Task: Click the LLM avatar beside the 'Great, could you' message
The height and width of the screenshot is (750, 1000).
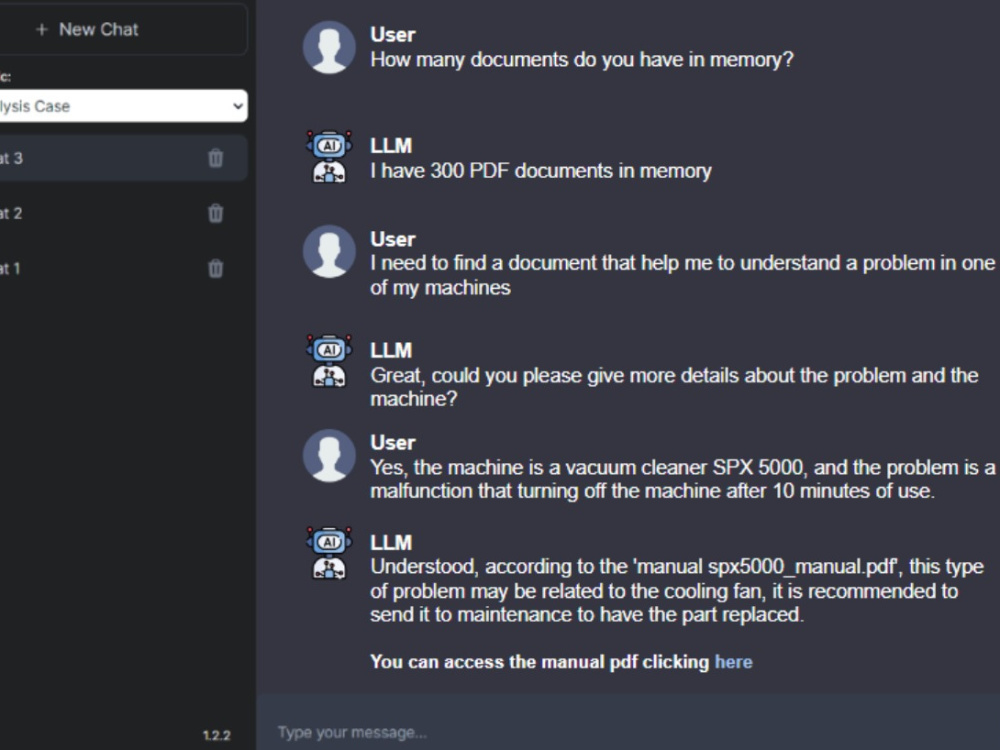Action: (330, 363)
